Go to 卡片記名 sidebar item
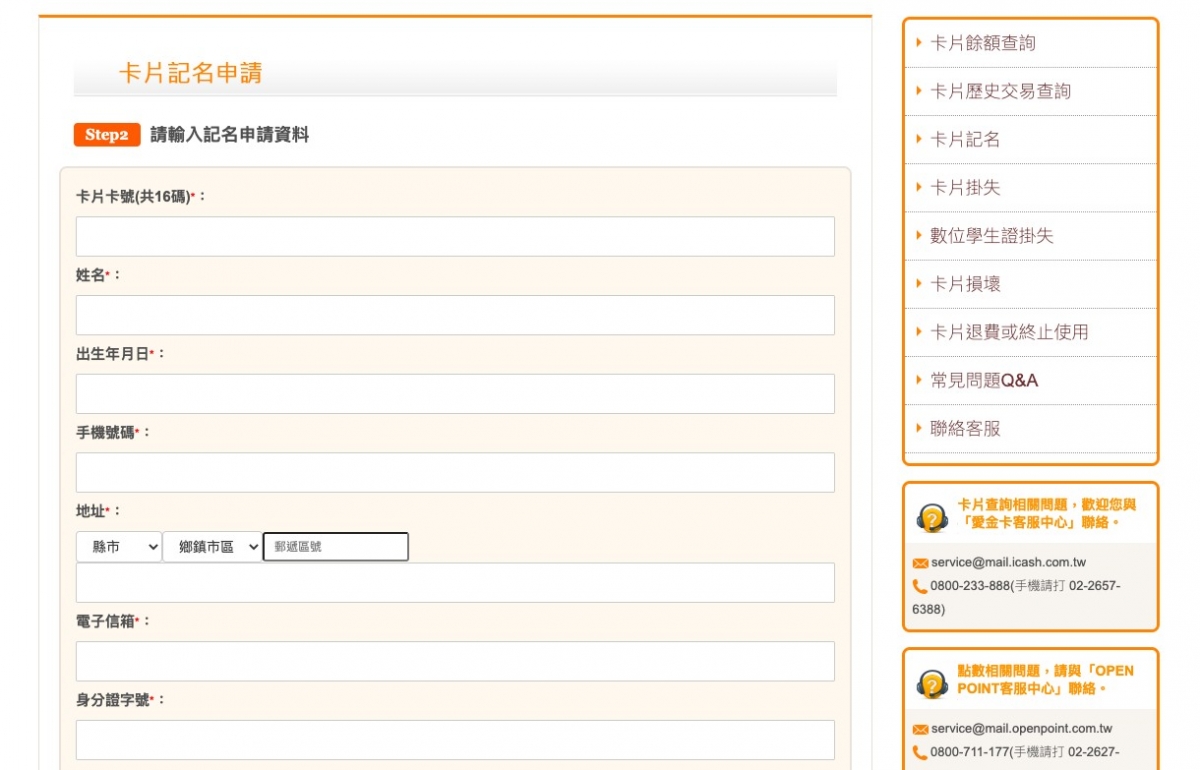Viewport: 1200px width, 770px height. coord(965,140)
